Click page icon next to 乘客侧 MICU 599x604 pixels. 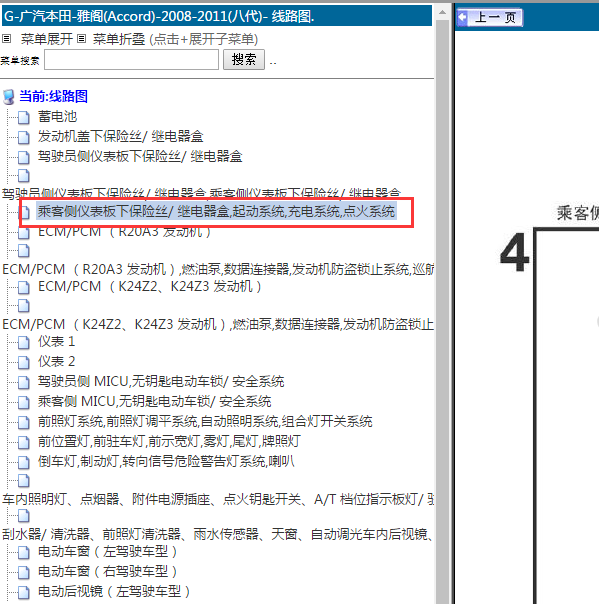(23, 403)
